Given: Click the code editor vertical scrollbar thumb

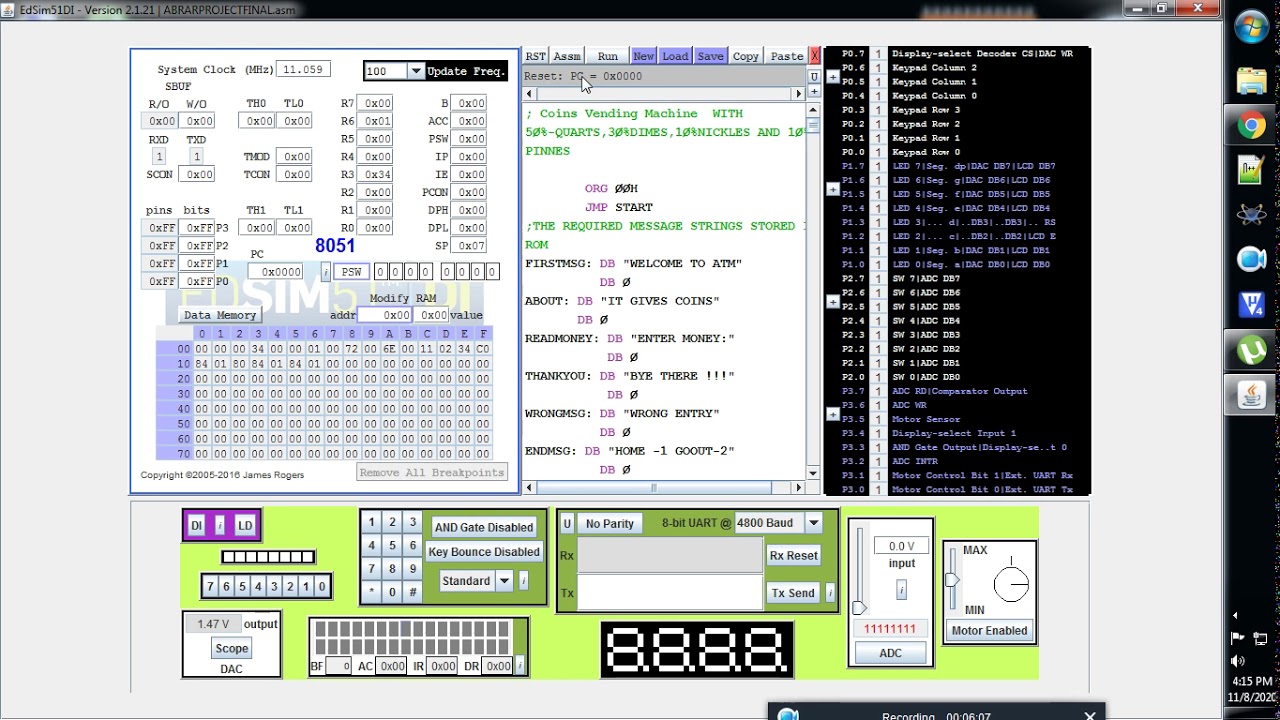Looking at the screenshot, I should pyautogui.click(x=814, y=126).
